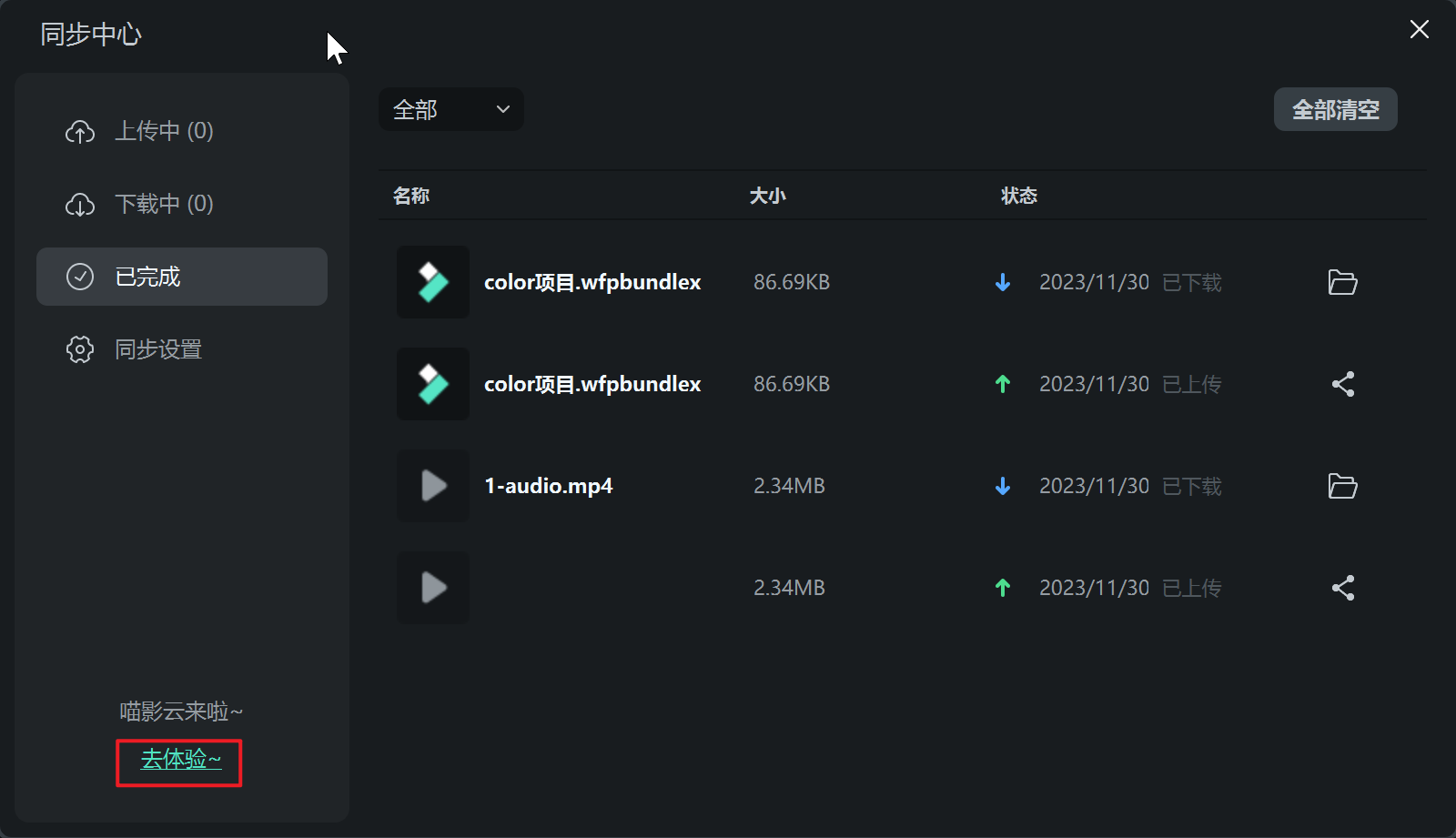
Task: Share the last uploaded 2.34MB video
Action: pos(1342,588)
